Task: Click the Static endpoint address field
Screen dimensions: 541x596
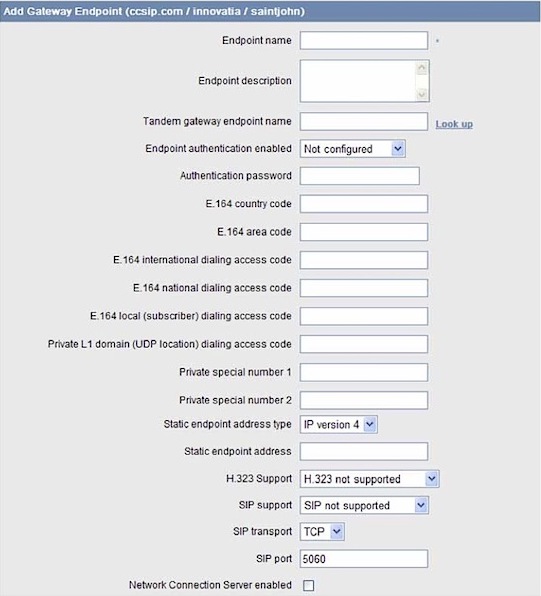Action: pos(363,451)
